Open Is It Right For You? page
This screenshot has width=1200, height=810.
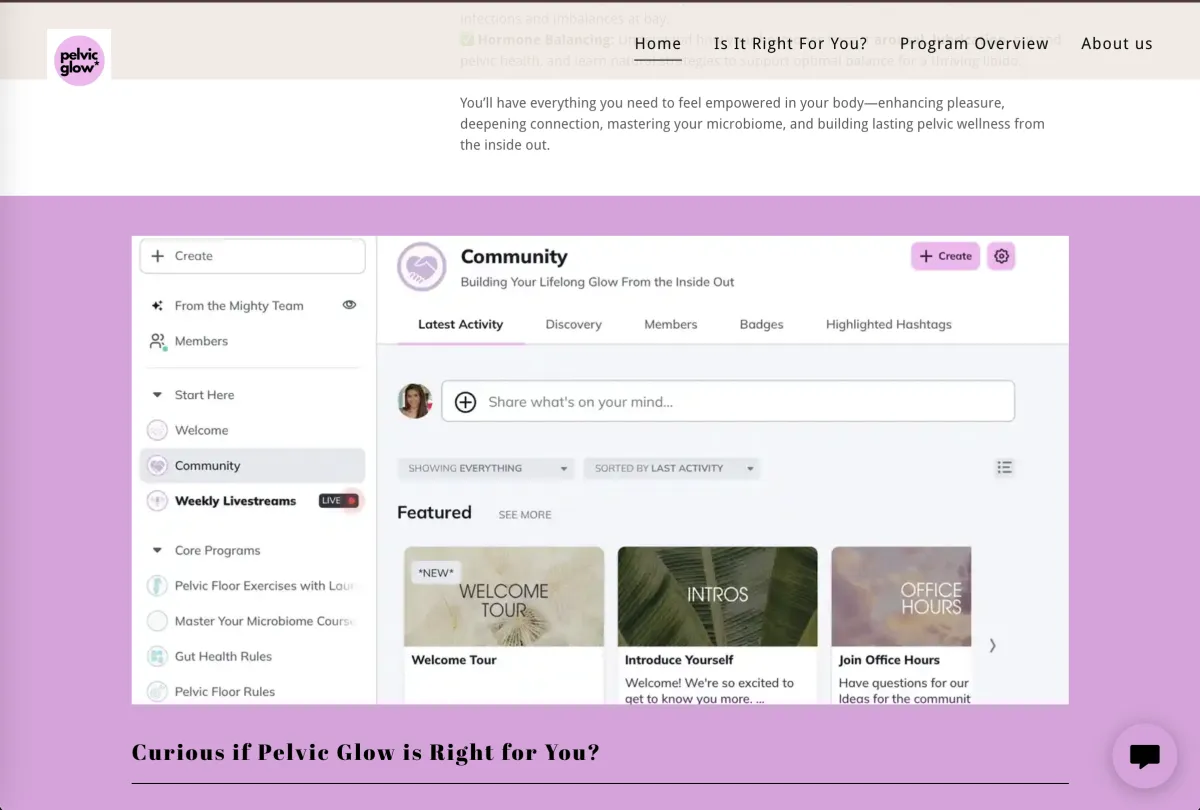(x=790, y=43)
